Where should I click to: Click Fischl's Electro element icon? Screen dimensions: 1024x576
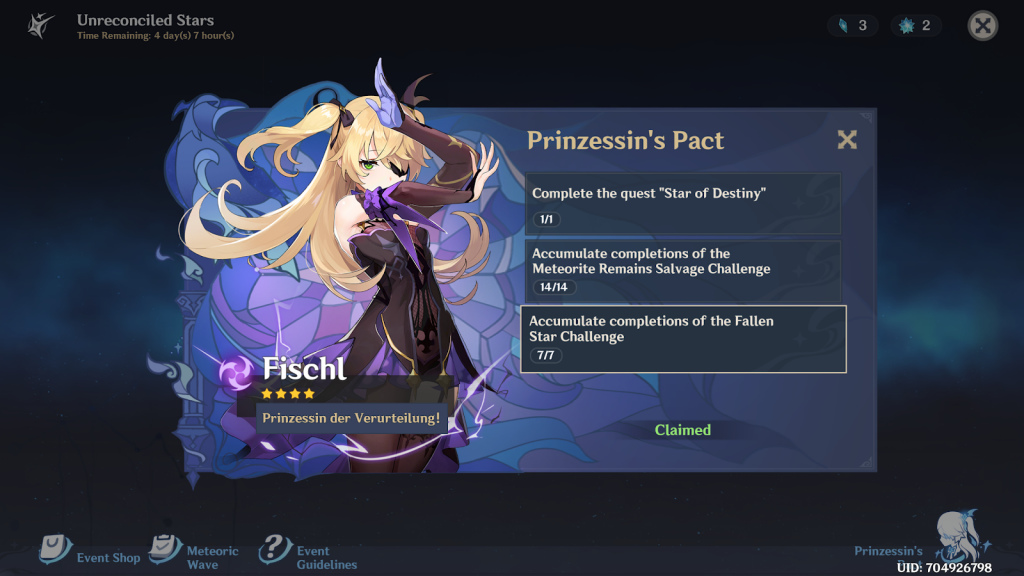pos(236,372)
